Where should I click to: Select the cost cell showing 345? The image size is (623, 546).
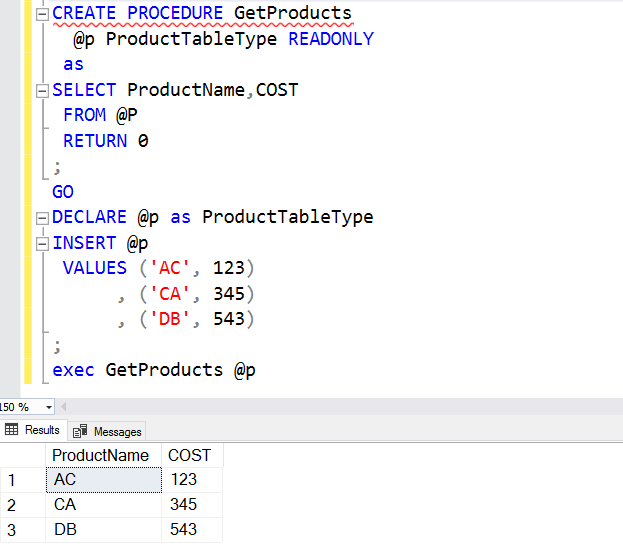point(190,505)
